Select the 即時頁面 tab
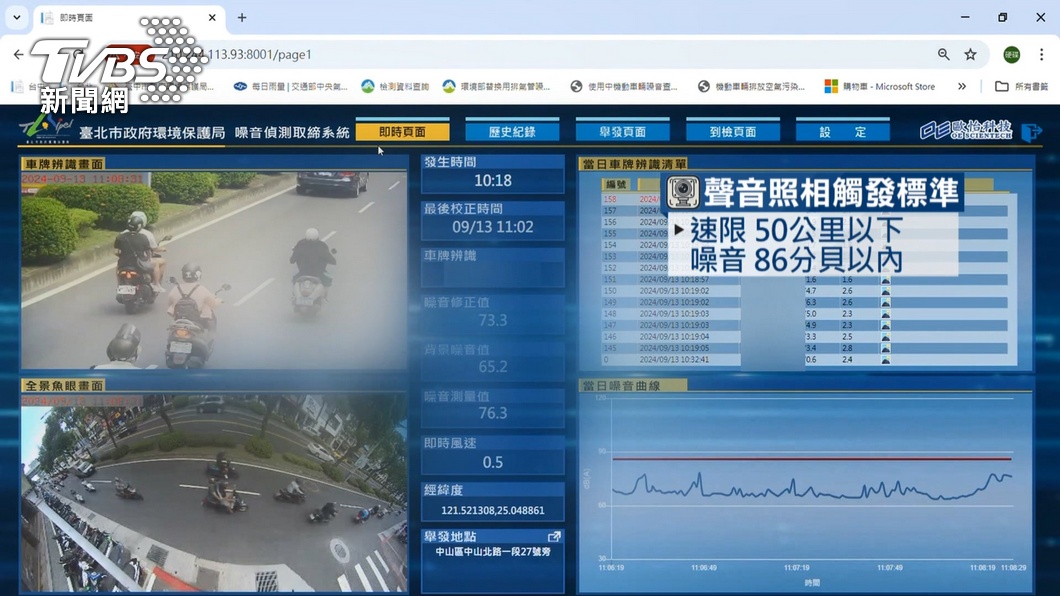The width and height of the screenshot is (1060, 596). pyautogui.click(x=402, y=132)
